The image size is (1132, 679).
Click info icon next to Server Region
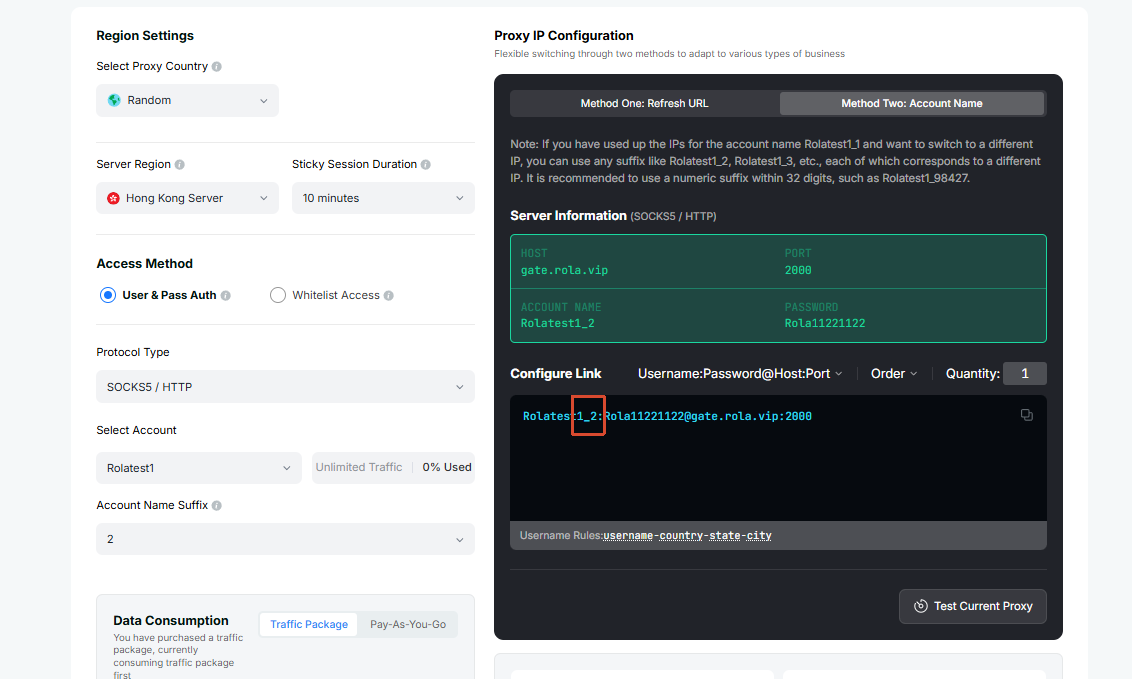(180, 165)
